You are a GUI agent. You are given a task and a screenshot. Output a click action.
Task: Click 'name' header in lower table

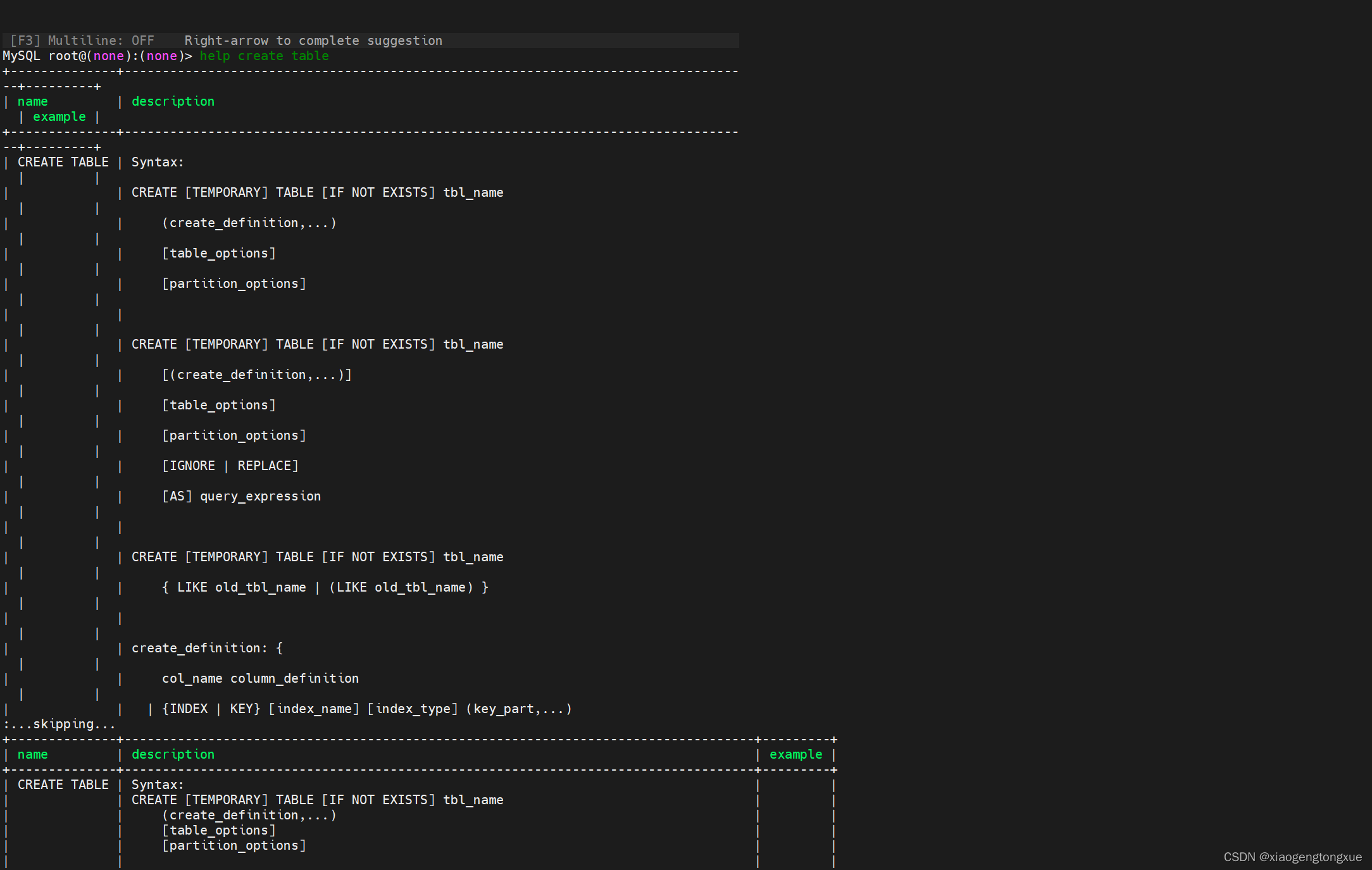click(32, 754)
